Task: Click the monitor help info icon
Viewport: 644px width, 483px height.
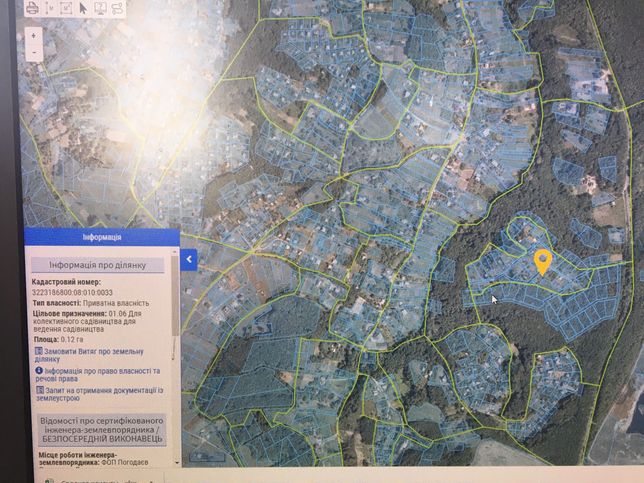Action: 100,8
